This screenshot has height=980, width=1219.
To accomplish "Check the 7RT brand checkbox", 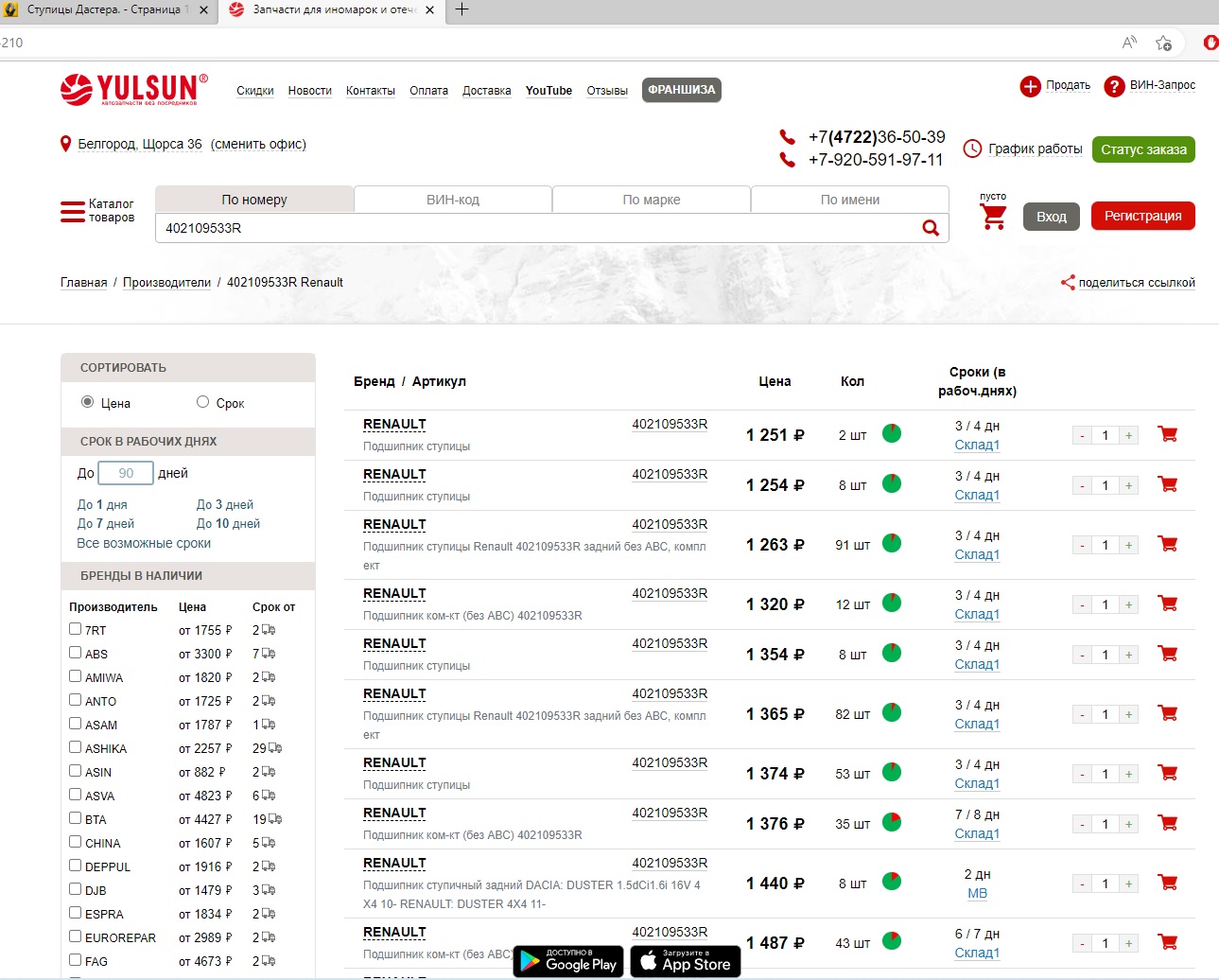I will pos(75,628).
